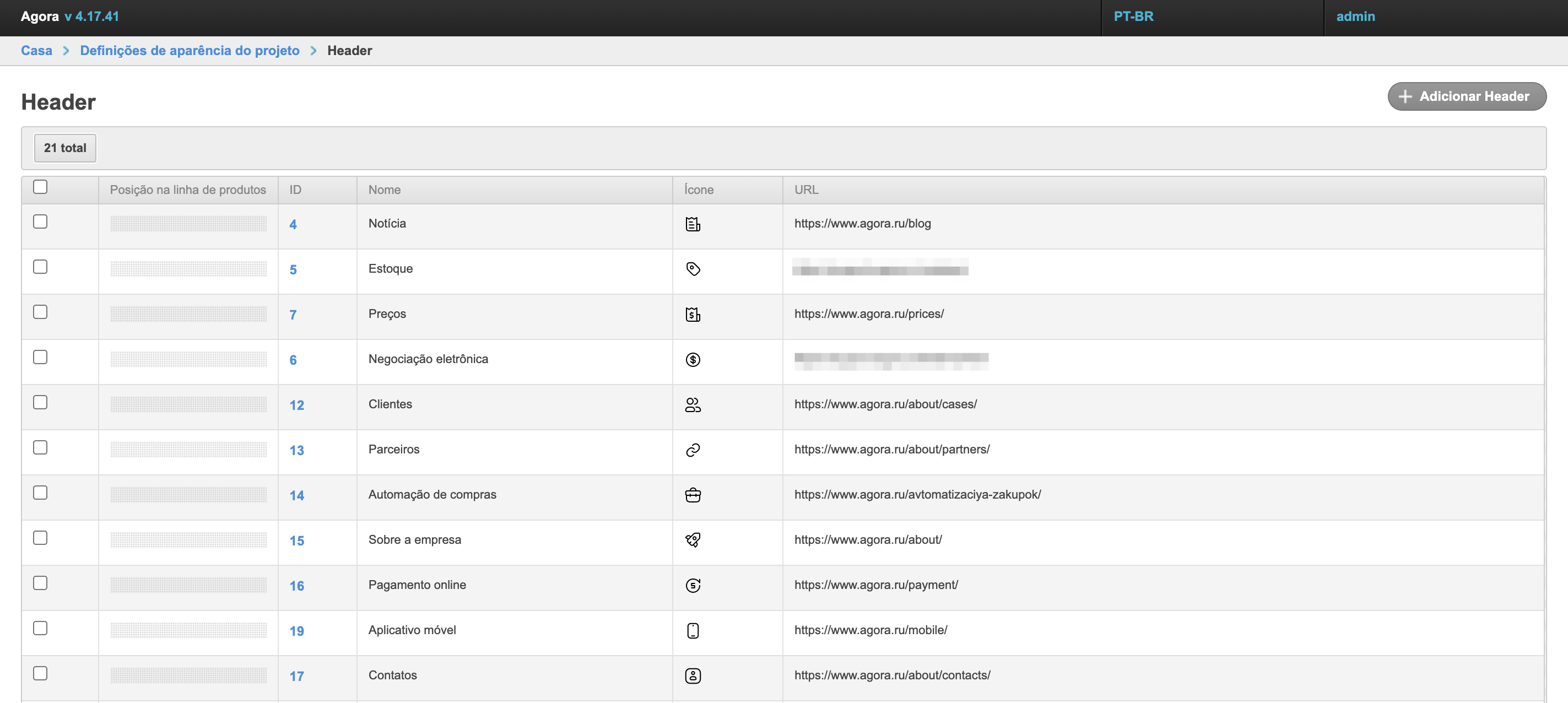The image size is (1568, 703).
Task: Open the admin user menu
Action: click(x=1355, y=17)
